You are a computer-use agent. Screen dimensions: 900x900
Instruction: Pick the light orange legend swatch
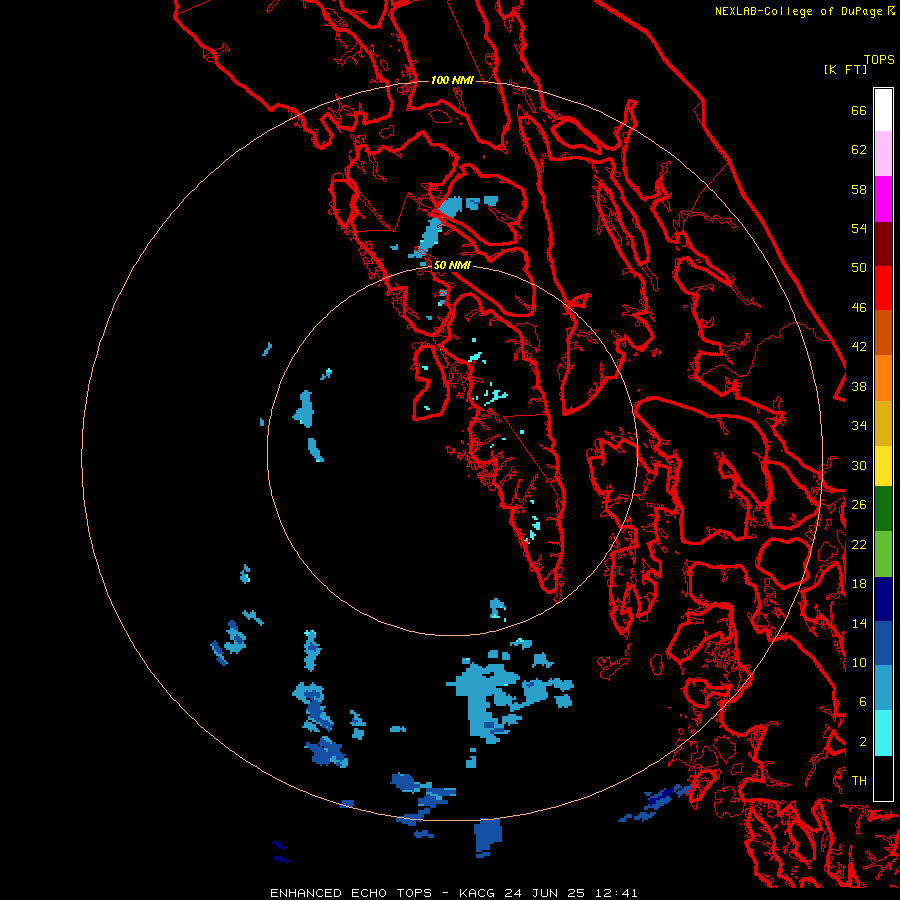pos(883,378)
